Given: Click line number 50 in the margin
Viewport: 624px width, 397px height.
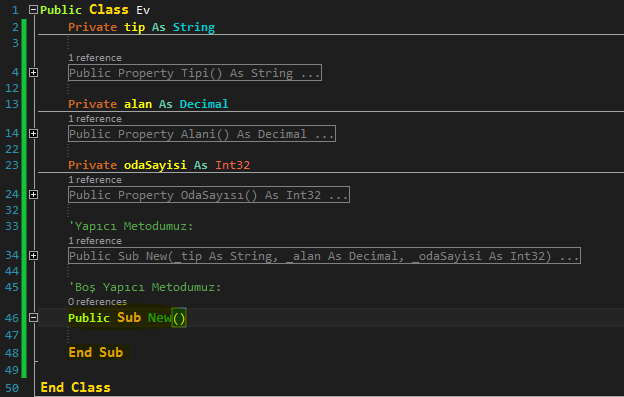Looking at the screenshot, I should tap(12, 388).
